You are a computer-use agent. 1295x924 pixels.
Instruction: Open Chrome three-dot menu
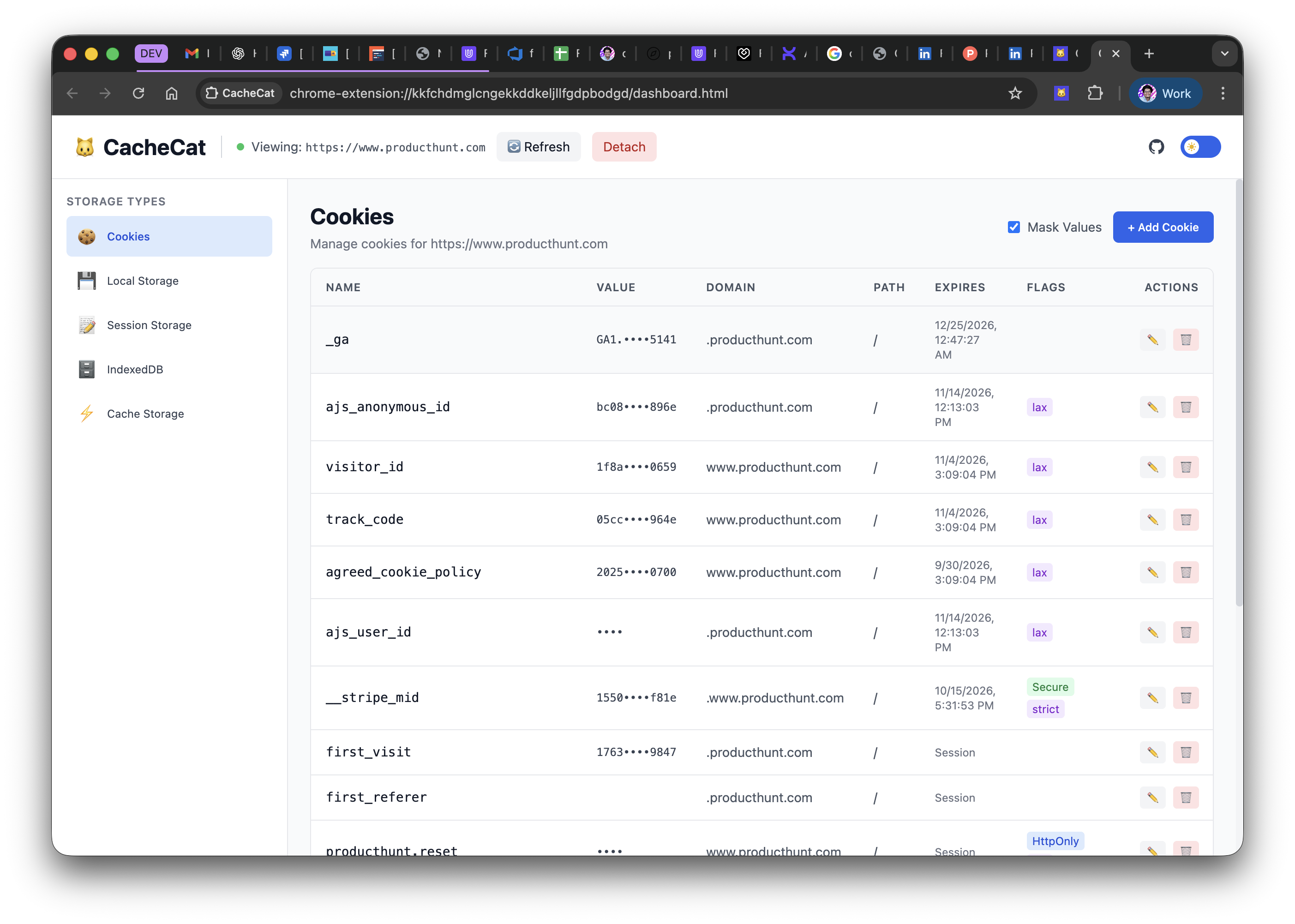click(1223, 93)
